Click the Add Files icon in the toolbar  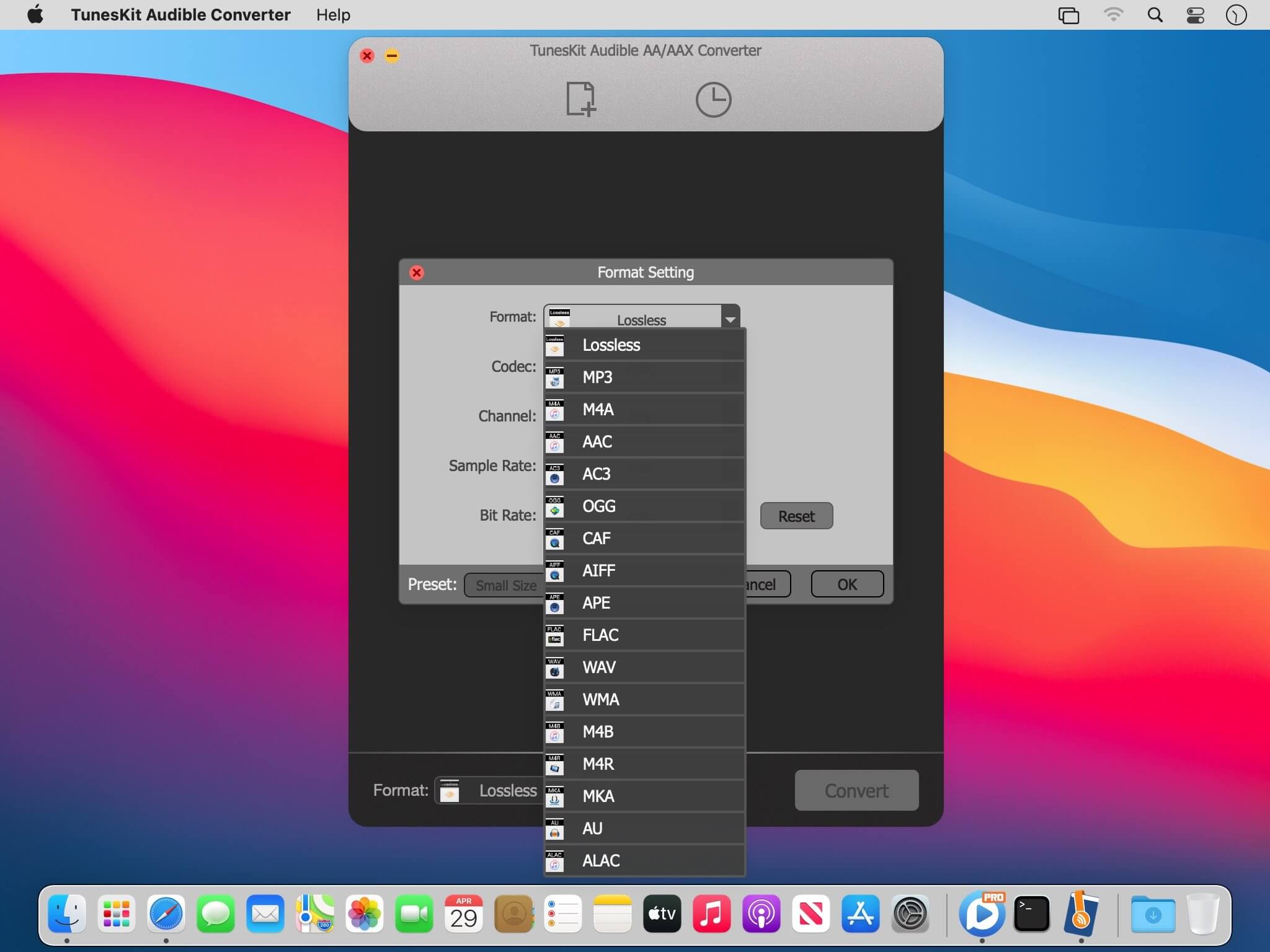click(x=581, y=99)
